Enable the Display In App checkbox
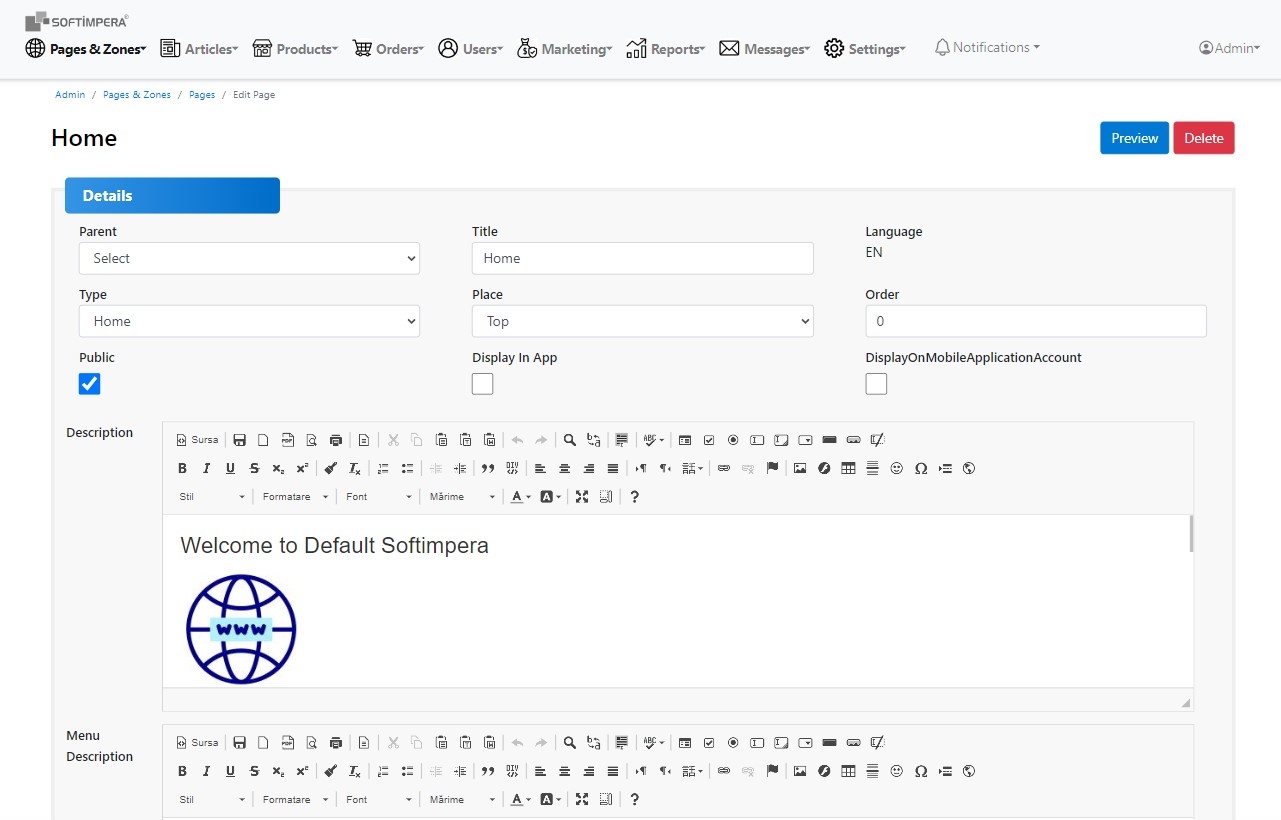Viewport: 1281px width, 820px height. coord(483,384)
